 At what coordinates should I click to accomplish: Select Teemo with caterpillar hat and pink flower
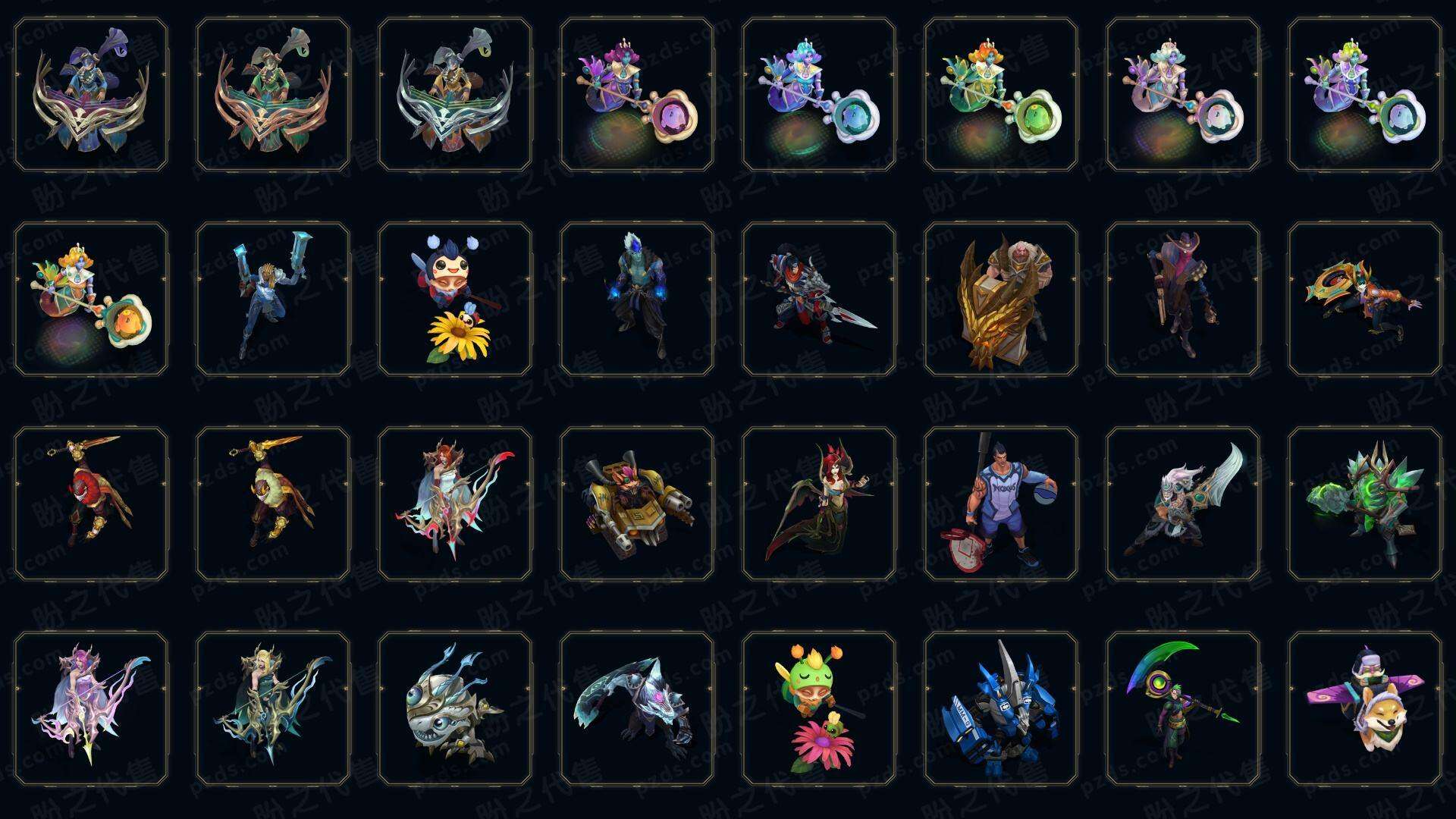[x=819, y=708]
